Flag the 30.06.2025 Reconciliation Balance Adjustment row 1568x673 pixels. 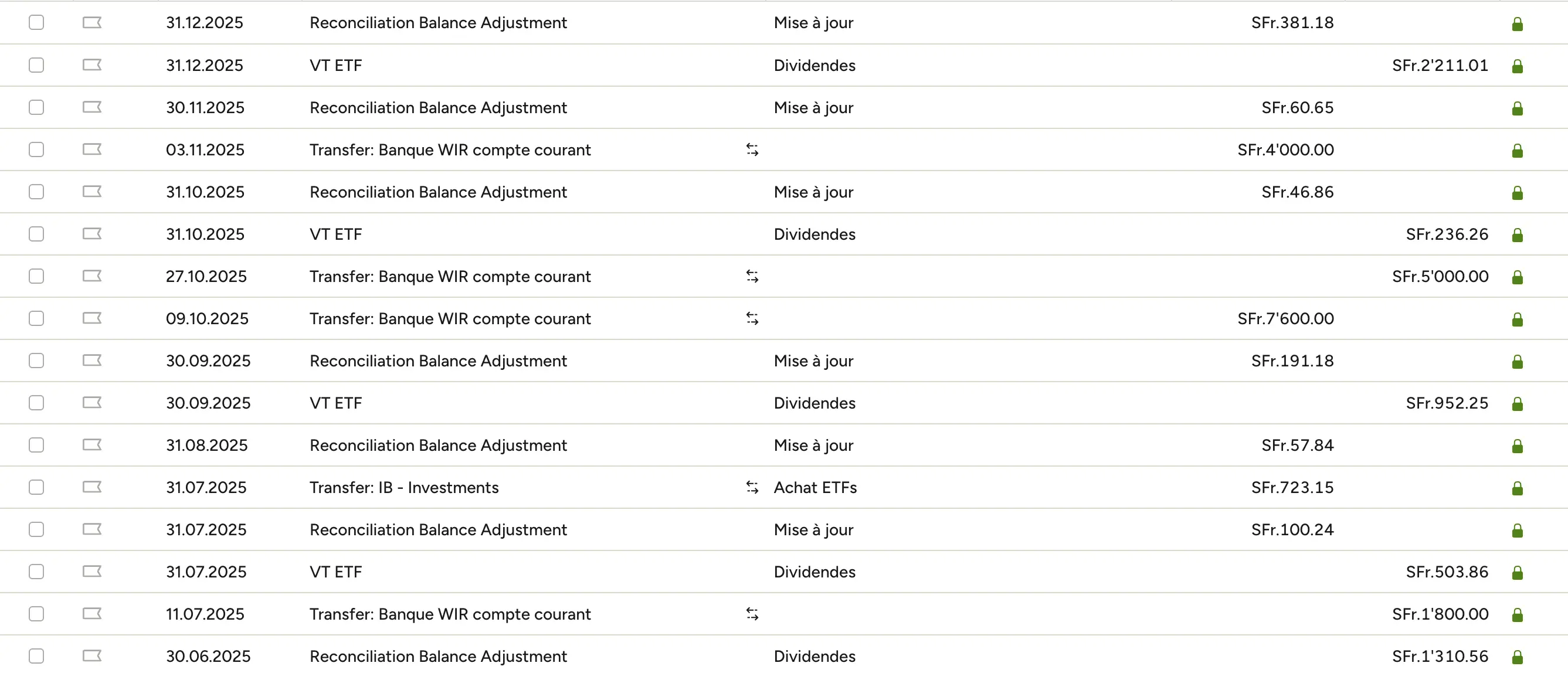point(91,656)
